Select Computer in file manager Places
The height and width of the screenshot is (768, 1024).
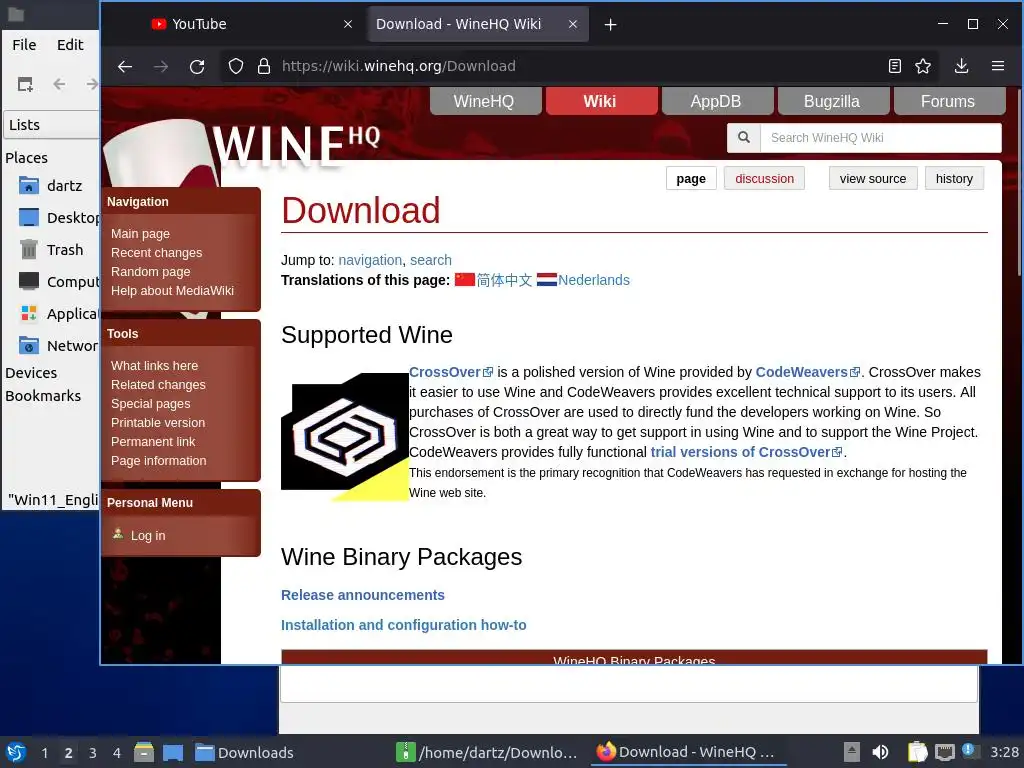click(59, 281)
